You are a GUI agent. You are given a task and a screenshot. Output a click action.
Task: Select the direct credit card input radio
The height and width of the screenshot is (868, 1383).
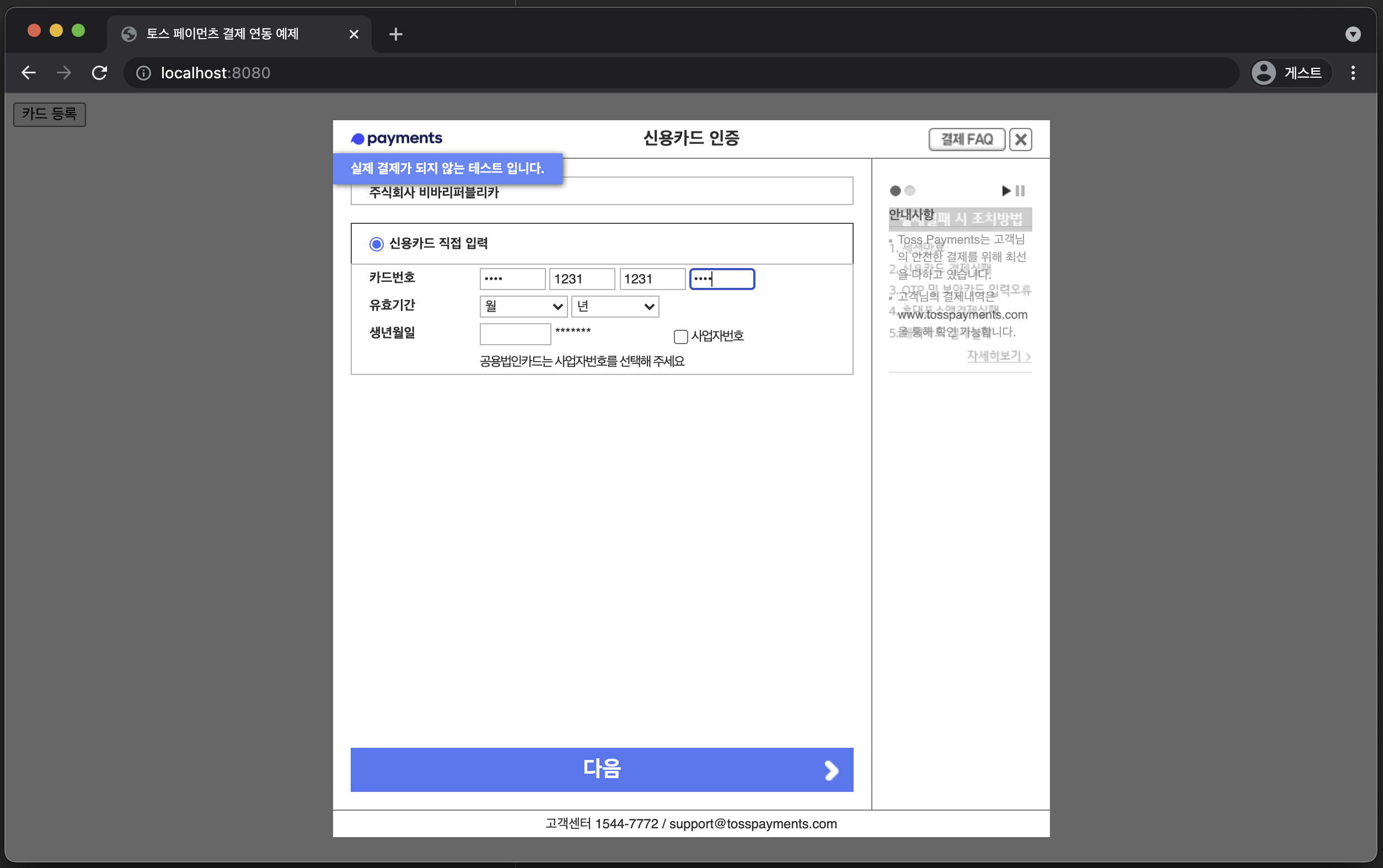[x=377, y=244]
